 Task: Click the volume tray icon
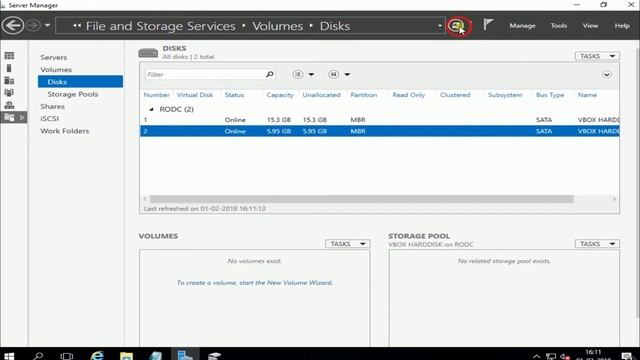(x=565, y=356)
